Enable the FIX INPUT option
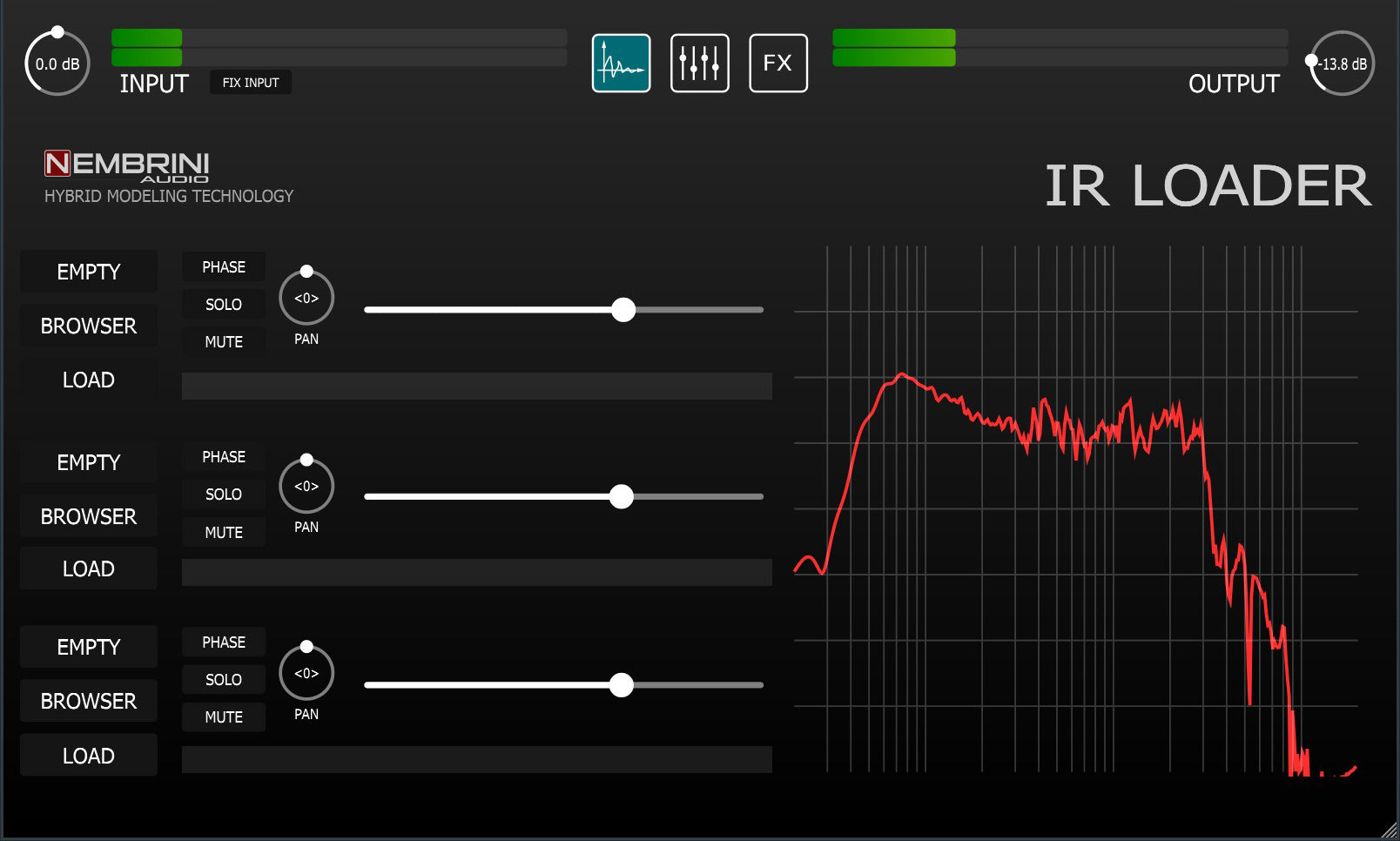This screenshot has height=841, width=1400. coord(251,83)
